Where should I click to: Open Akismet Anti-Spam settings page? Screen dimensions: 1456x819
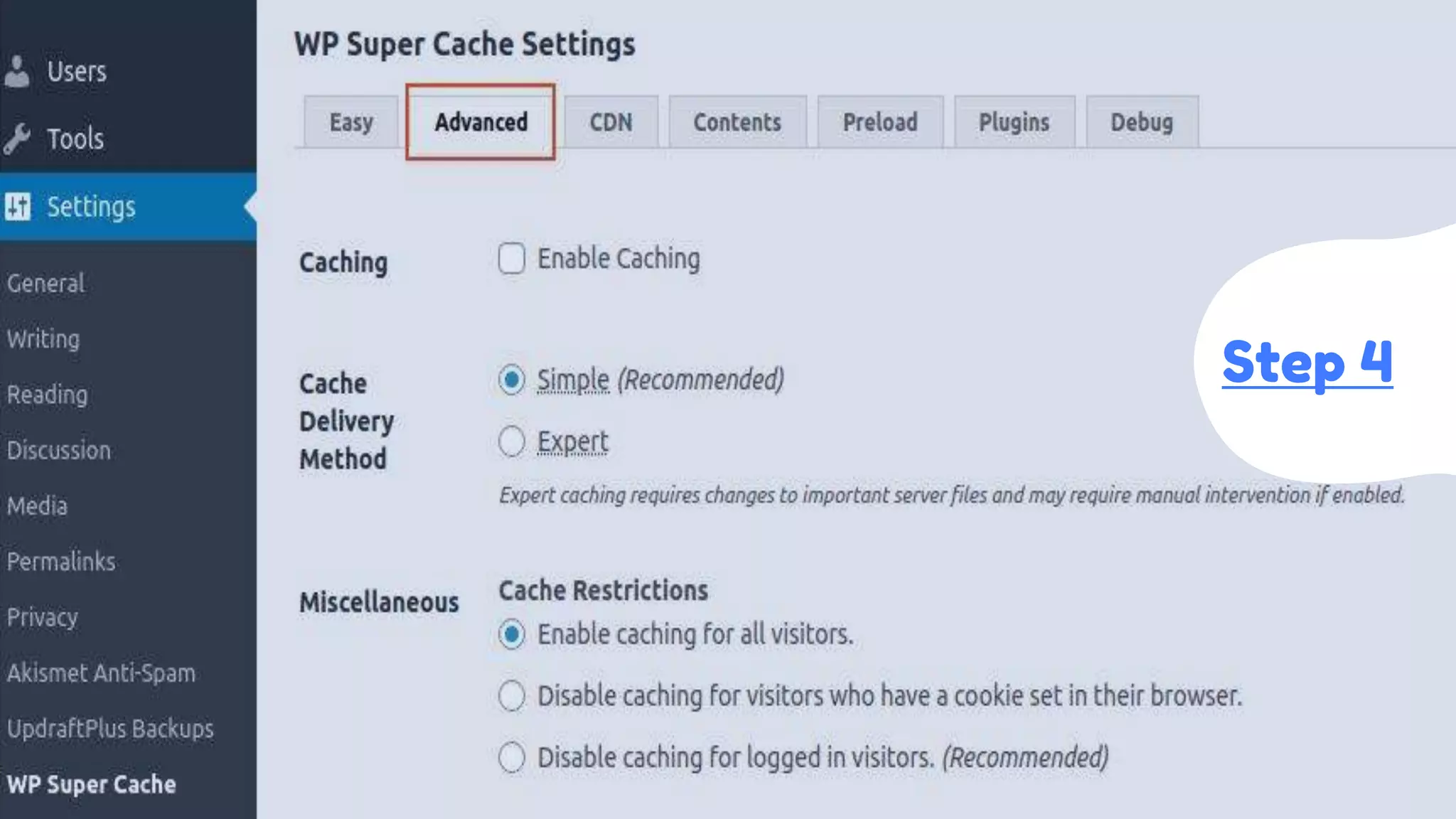[101, 673]
